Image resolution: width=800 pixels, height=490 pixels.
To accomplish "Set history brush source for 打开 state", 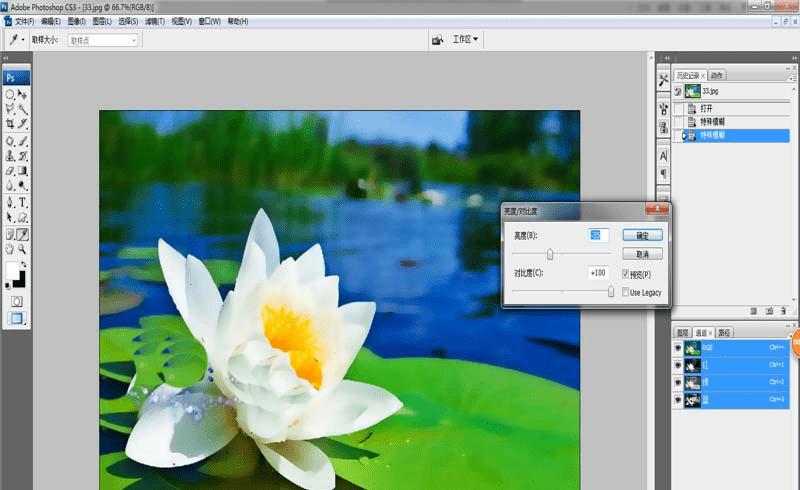I will [678, 108].
